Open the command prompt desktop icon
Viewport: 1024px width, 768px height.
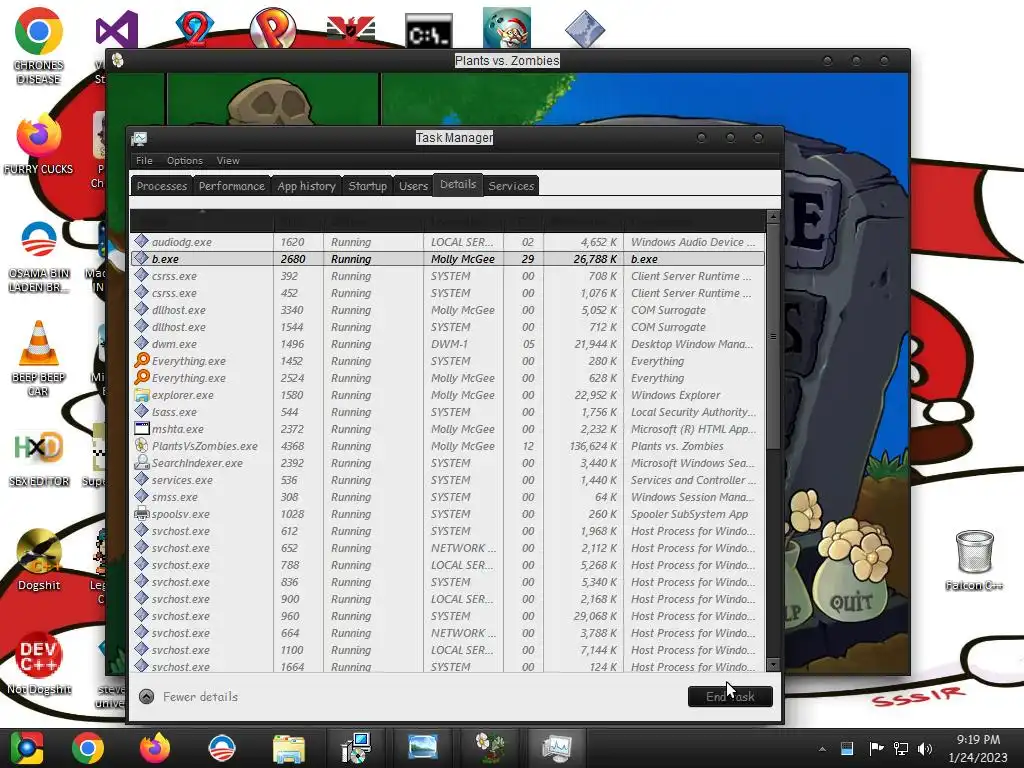428,30
